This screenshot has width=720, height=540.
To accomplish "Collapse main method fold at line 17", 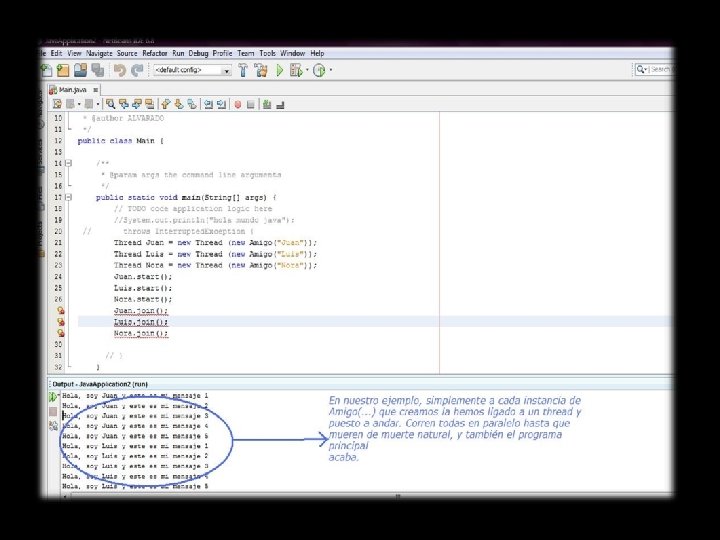I will point(69,197).
